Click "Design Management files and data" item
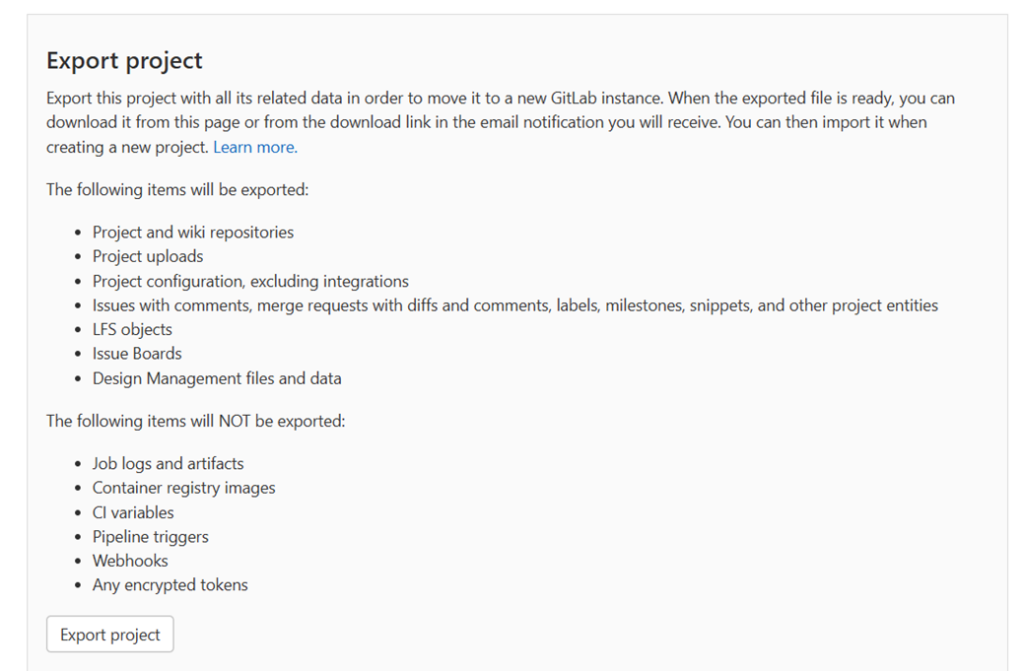 pyautogui.click(x=217, y=378)
